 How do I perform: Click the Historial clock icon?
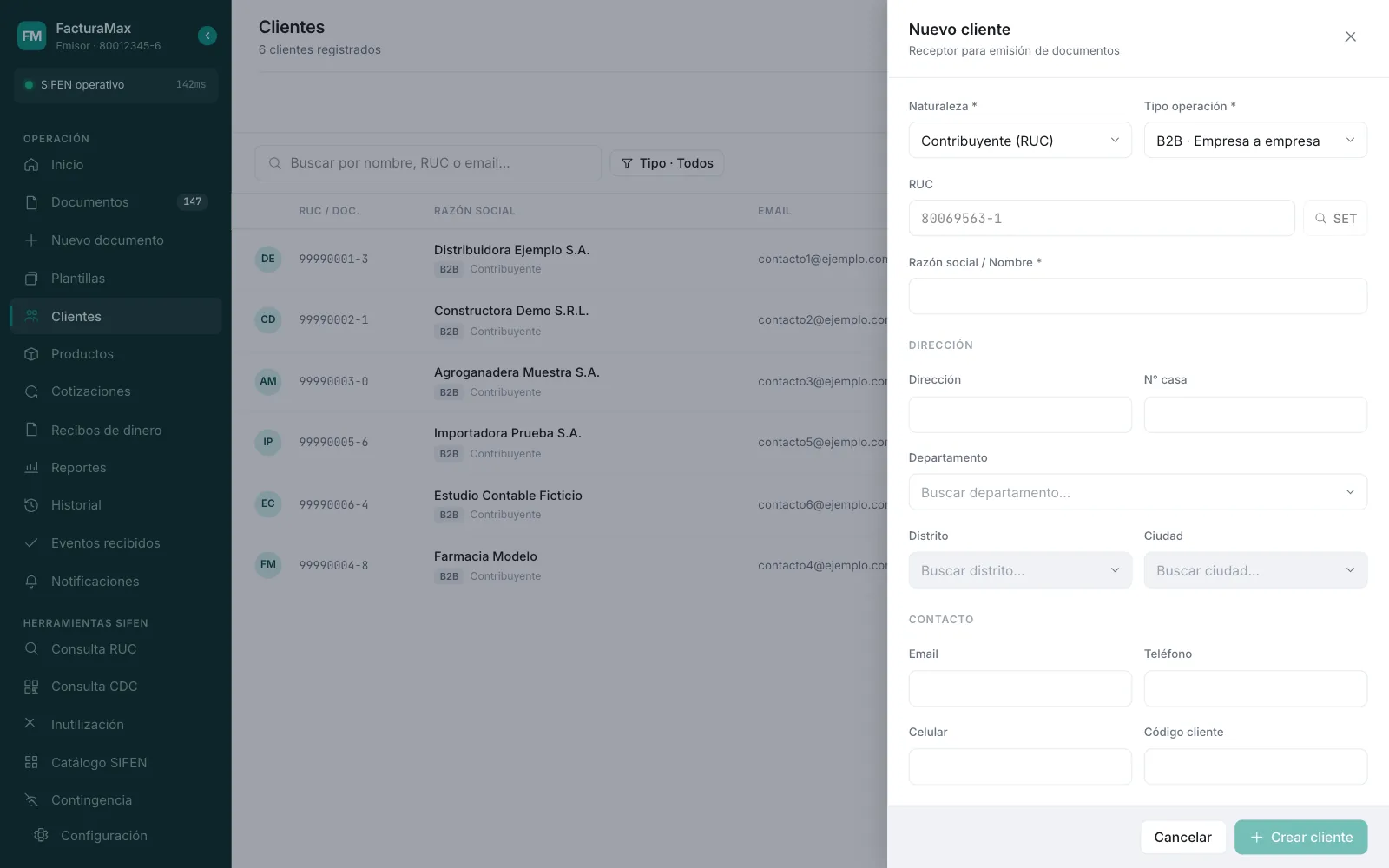(x=31, y=505)
